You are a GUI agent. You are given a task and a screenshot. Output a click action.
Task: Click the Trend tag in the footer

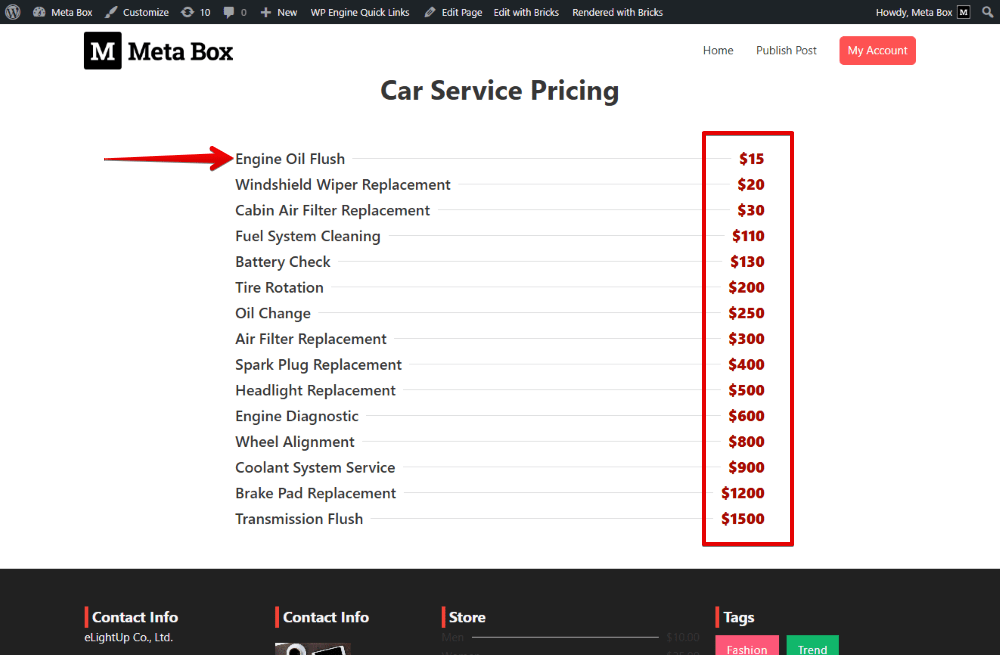point(812,647)
